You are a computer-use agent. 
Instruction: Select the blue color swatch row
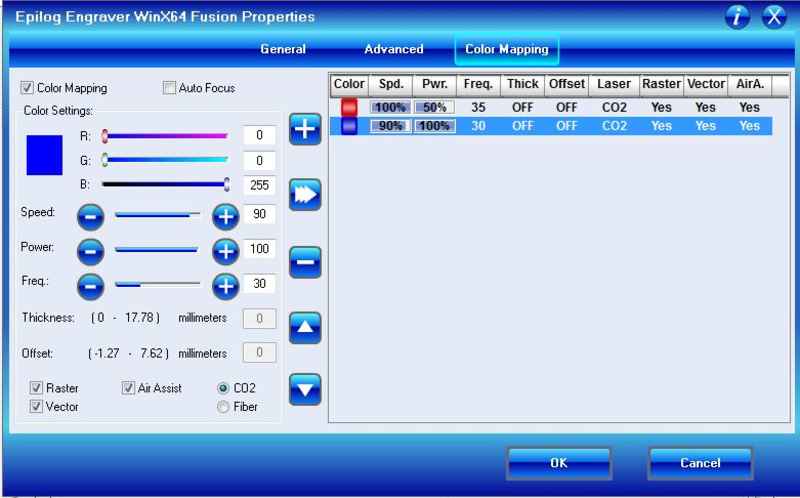point(551,126)
